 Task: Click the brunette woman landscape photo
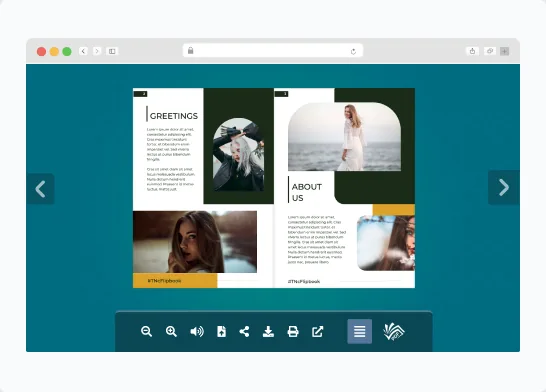click(195, 242)
